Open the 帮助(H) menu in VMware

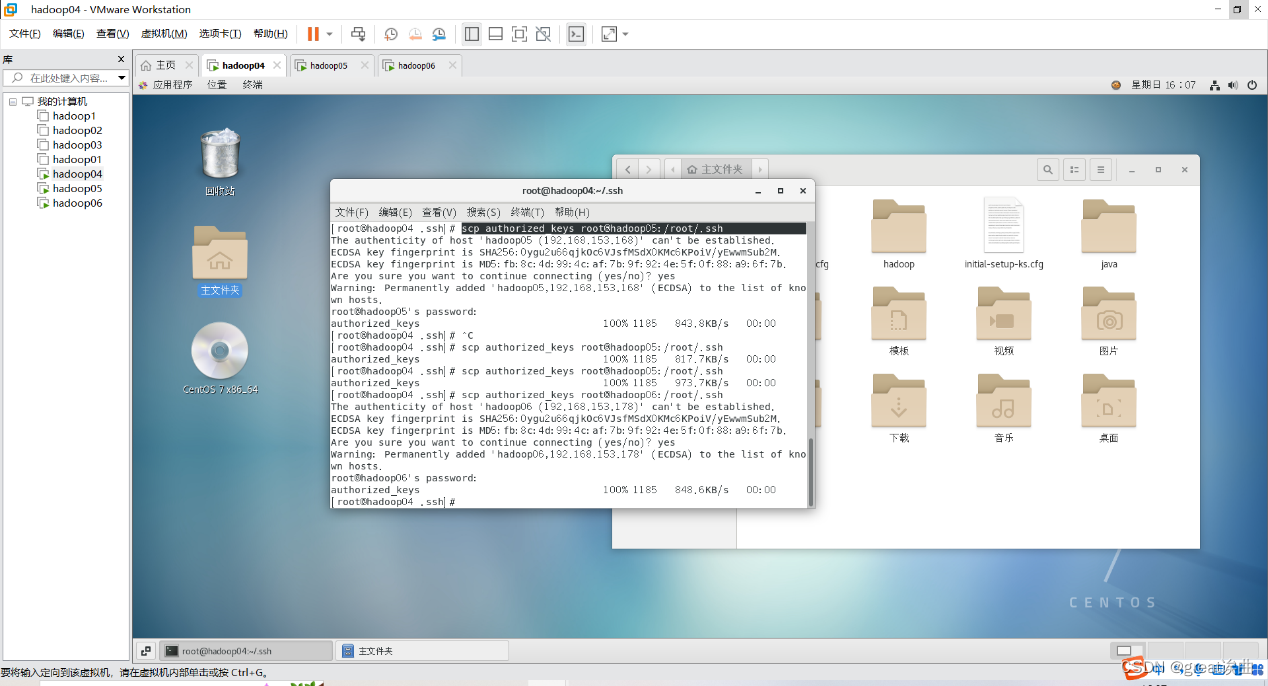[270, 34]
